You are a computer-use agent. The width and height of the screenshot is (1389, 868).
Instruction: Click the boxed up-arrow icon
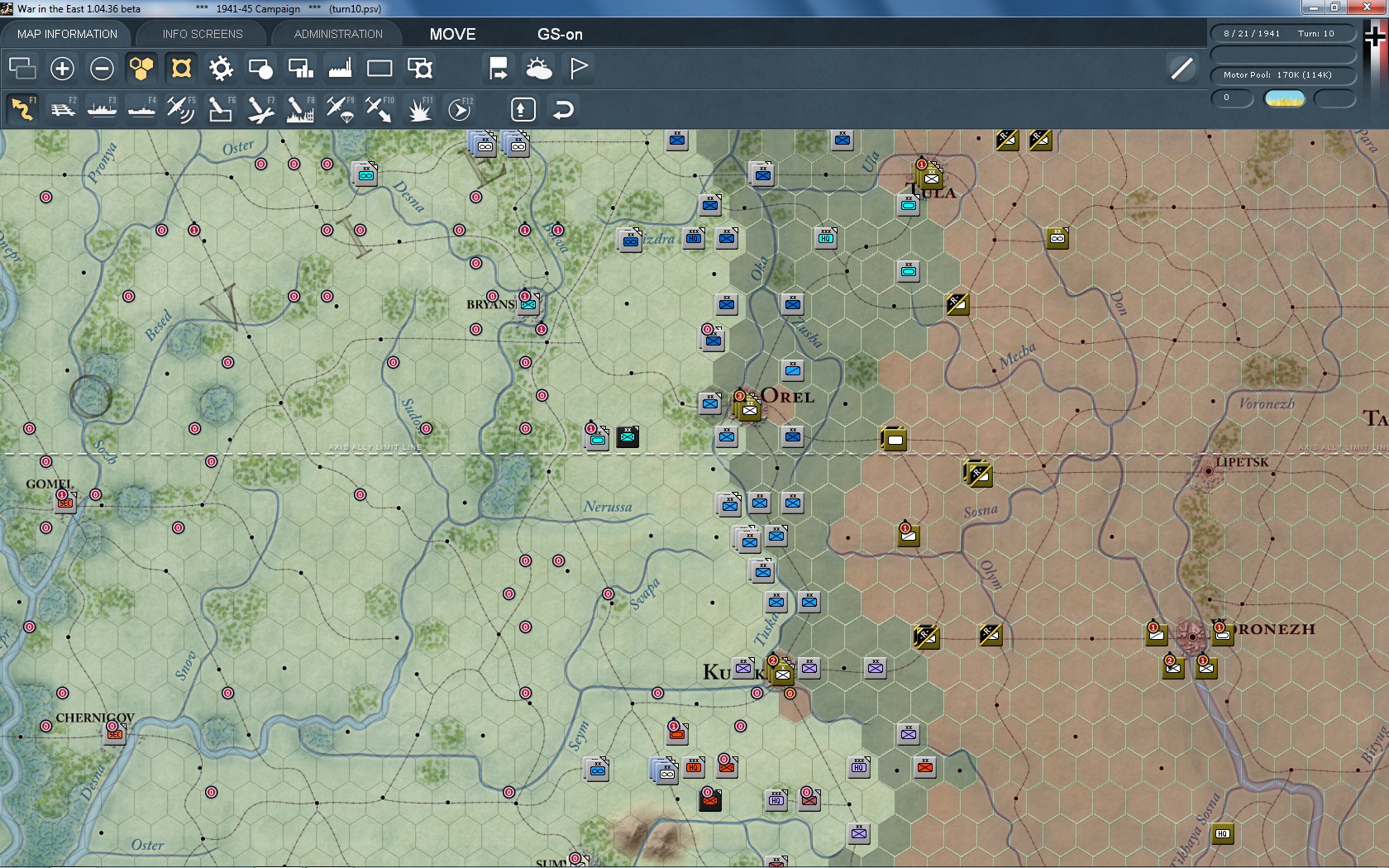point(523,109)
